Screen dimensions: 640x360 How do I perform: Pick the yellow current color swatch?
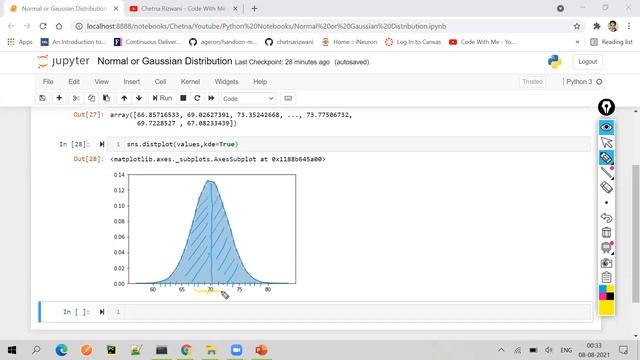pos(607,307)
